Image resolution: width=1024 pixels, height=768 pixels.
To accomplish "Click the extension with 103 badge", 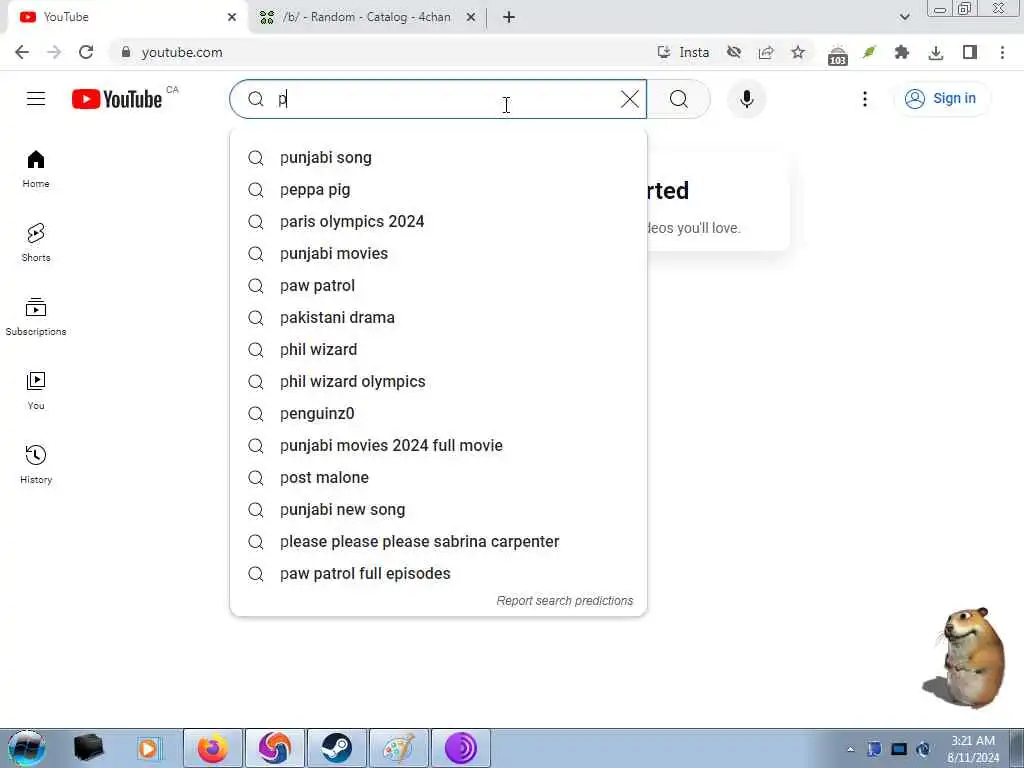I will (x=837, y=55).
